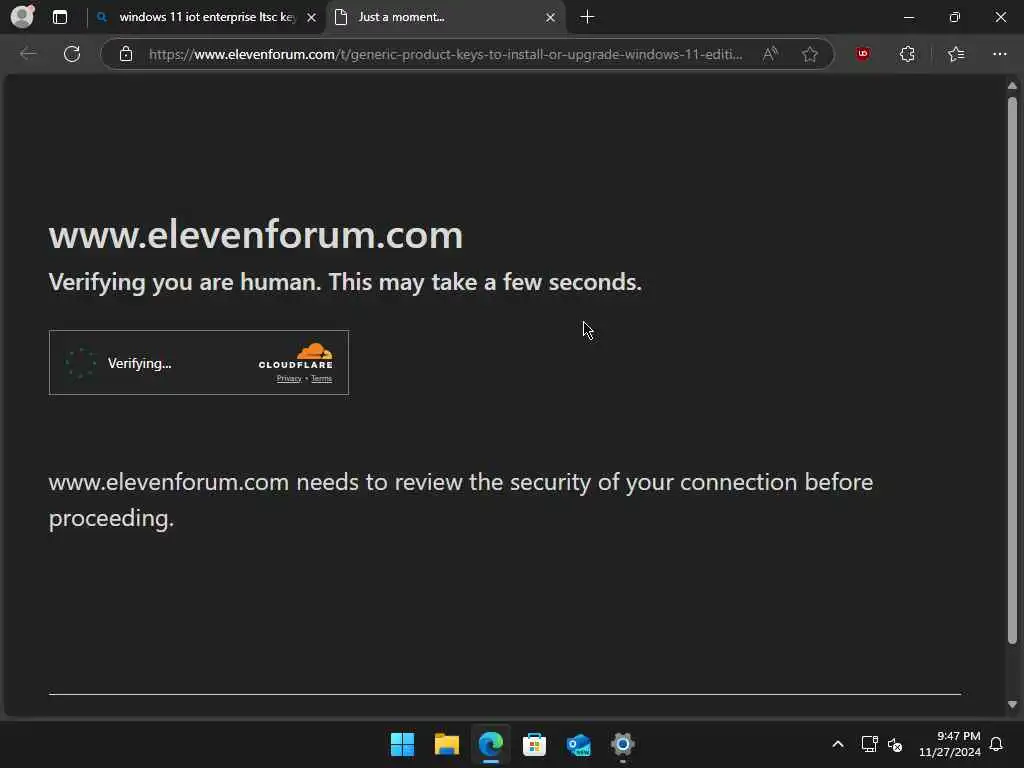
Task: Open Edge Settings and more menu
Action: coord(1000,54)
